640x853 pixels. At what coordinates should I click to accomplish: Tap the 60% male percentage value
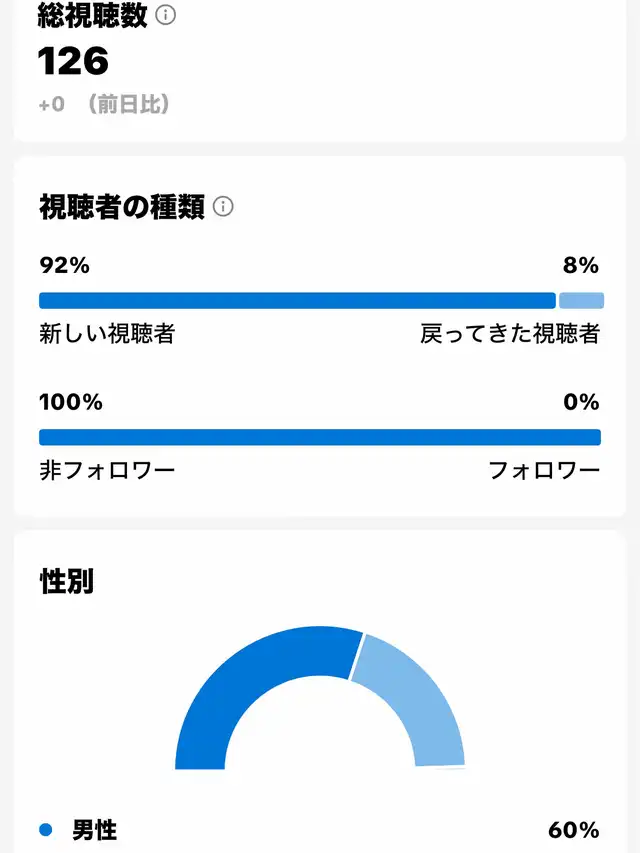pos(574,830)
